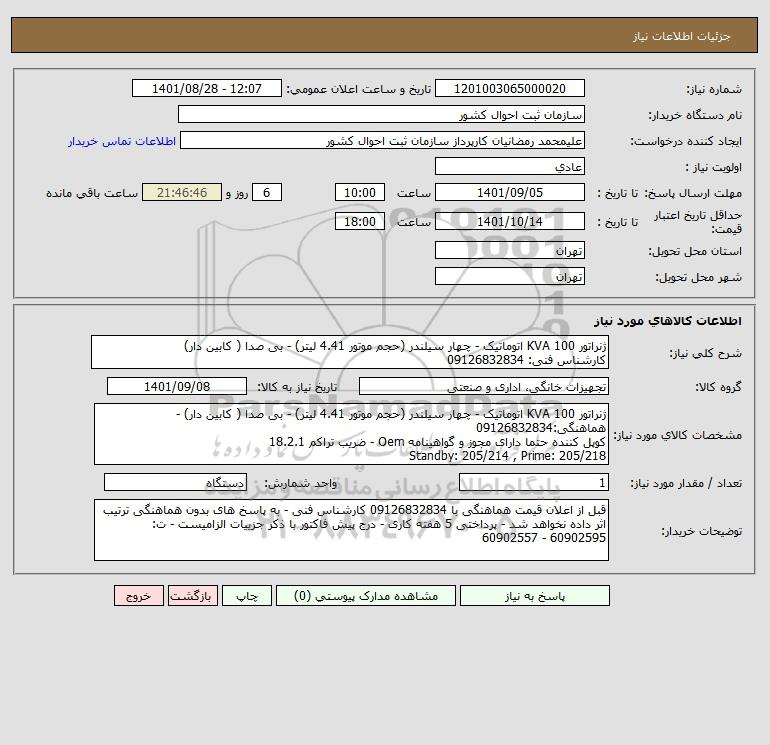The width and height of the screenshot is (770, 745).
Task: Click the delivery city field شهر محل تحویل
Action: coord(510,276)
